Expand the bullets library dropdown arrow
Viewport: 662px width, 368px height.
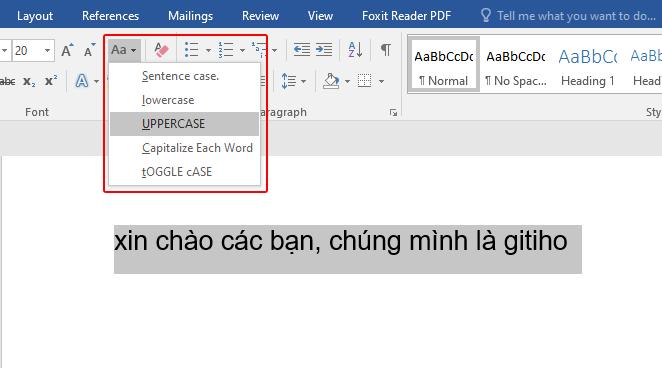tap(208, 50)
